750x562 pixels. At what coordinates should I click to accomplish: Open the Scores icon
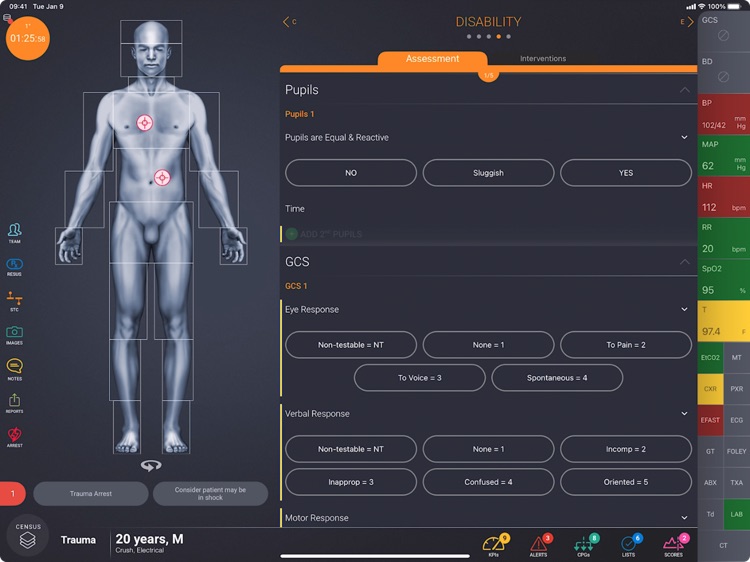674,545
